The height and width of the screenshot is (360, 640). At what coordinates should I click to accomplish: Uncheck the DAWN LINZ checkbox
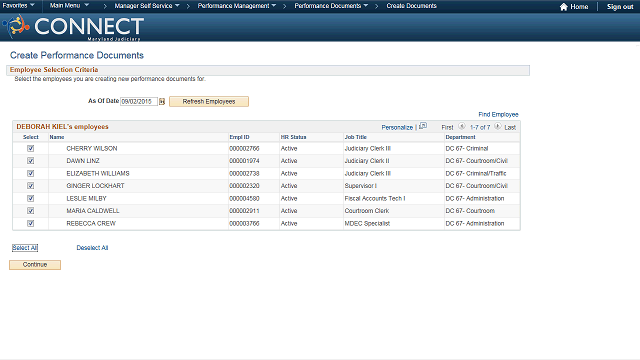point(31,161)
